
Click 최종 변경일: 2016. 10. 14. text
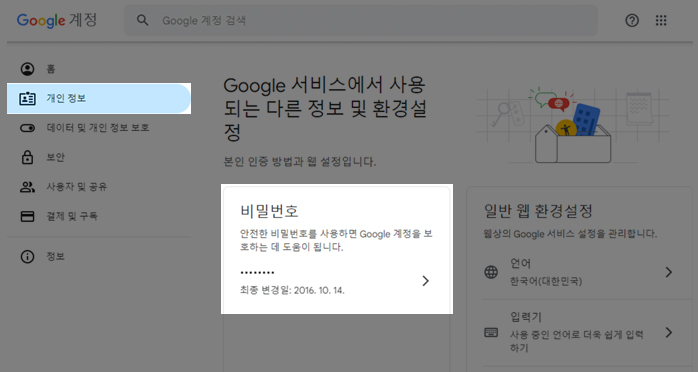292,291
